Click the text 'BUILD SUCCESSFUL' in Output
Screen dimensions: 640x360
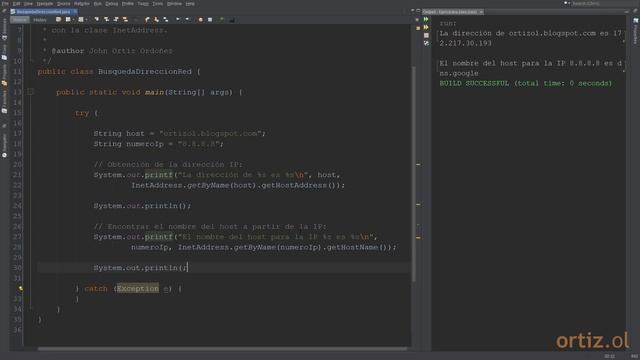point(474,83)
